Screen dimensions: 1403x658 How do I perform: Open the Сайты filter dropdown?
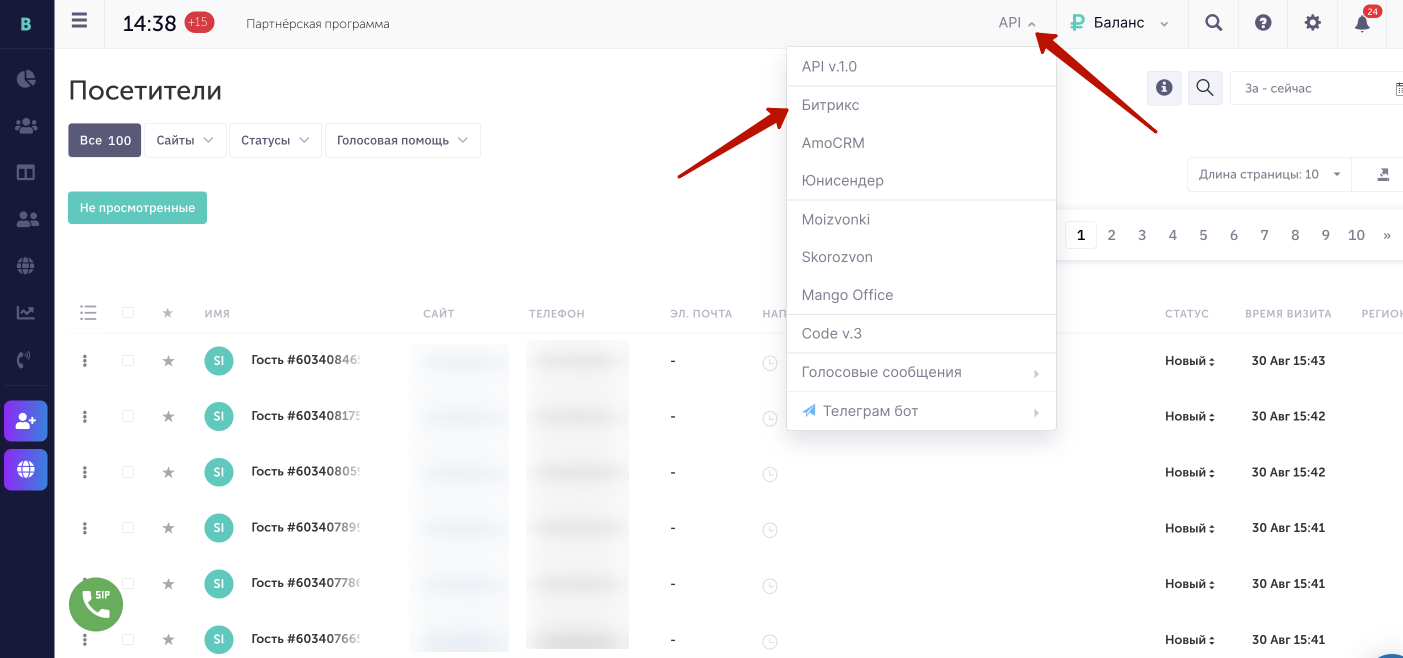click(185, 140)
